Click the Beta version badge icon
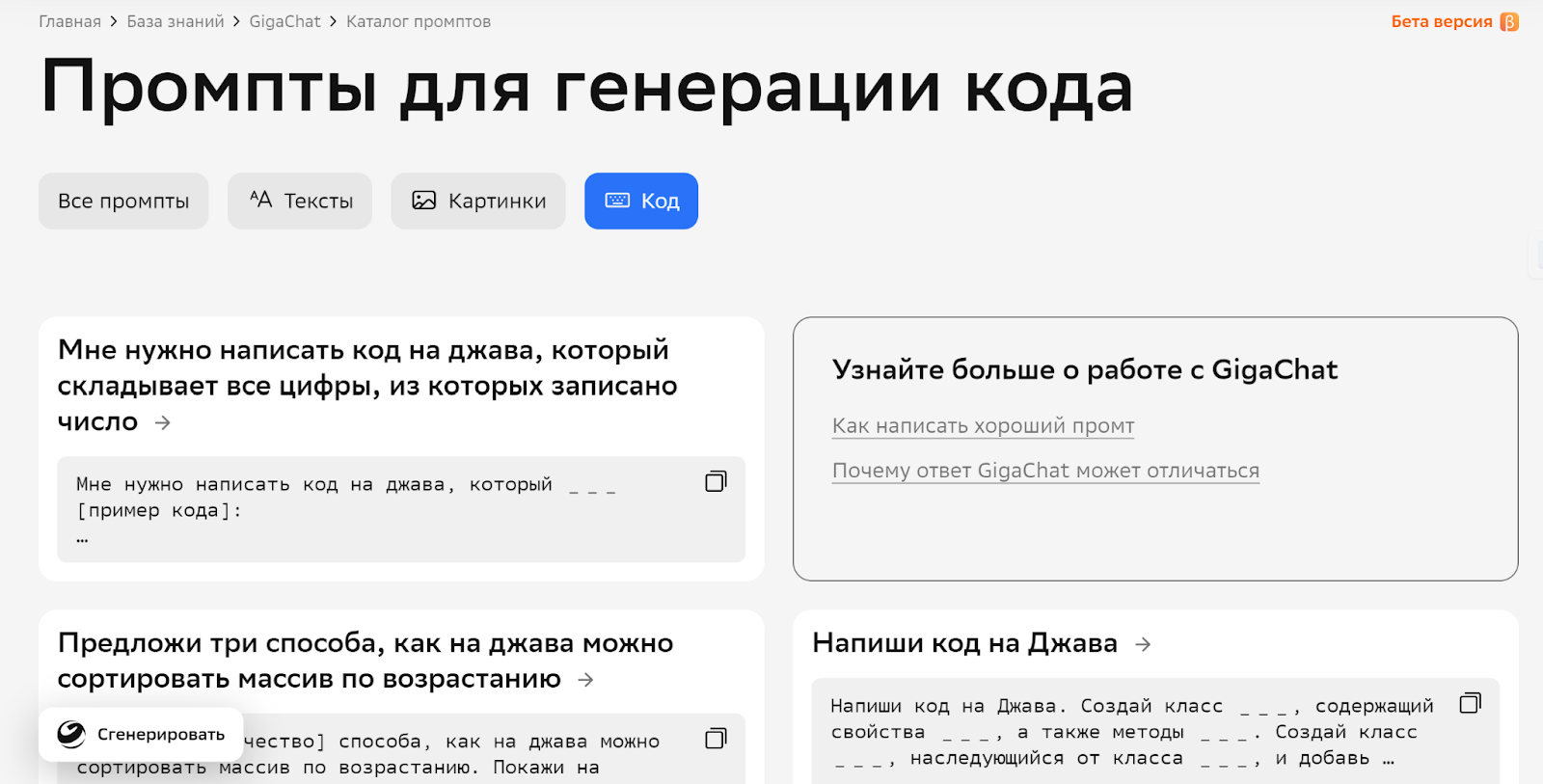The height and width of the screenshot is (784, 1543). (x=1509, y=21)
